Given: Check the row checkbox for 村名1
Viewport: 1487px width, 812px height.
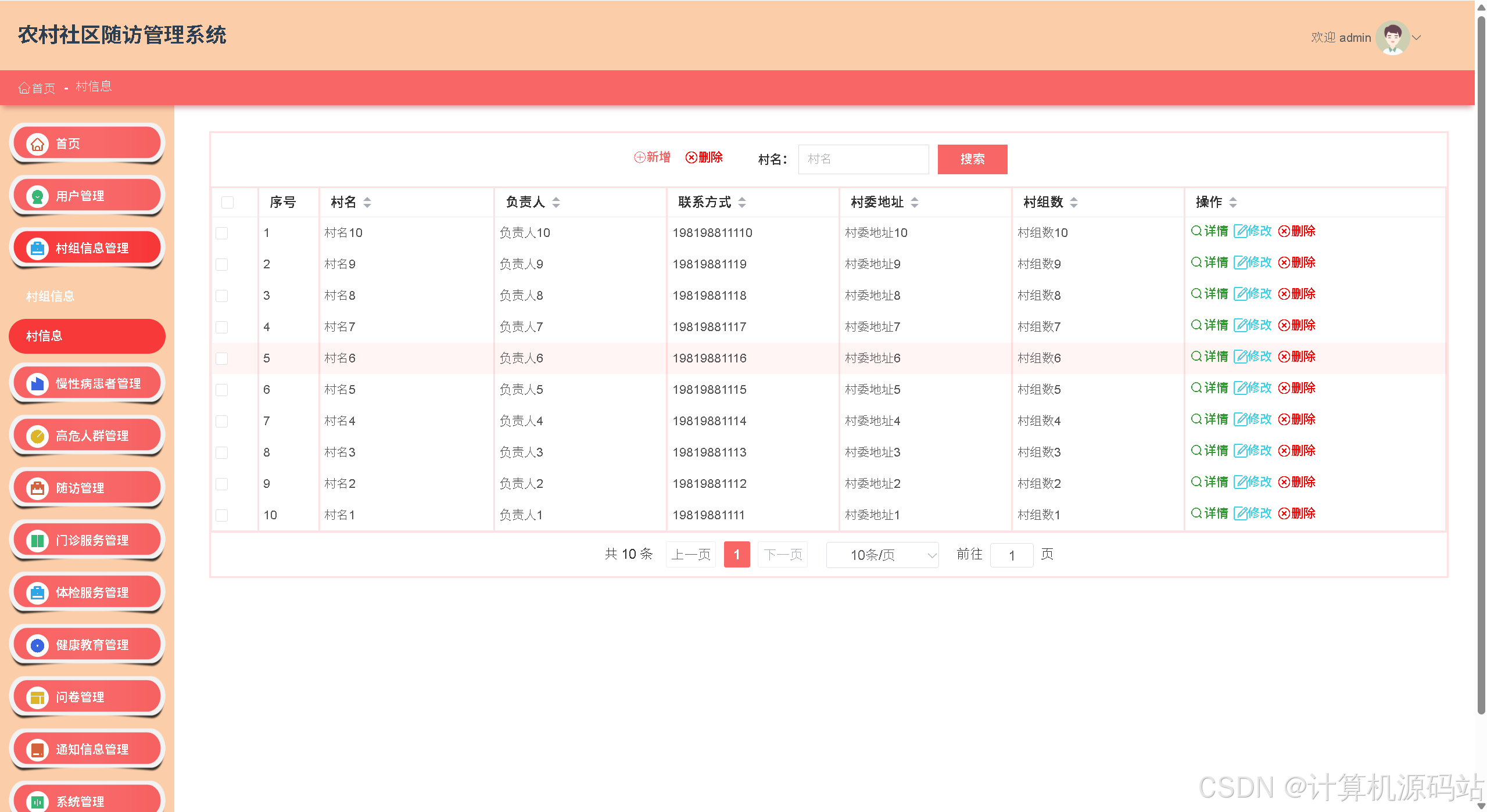Looking at the screenshot, I should (x=221, y=515).
